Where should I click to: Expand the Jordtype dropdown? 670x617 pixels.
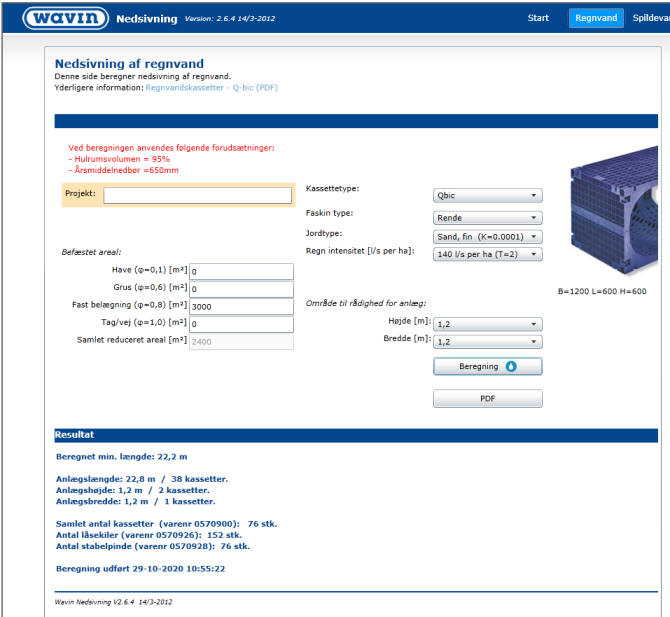487,236
